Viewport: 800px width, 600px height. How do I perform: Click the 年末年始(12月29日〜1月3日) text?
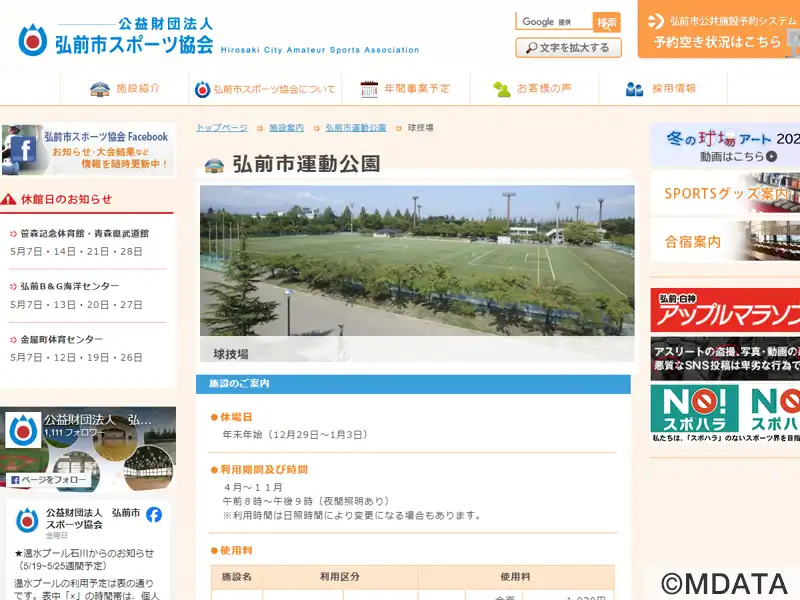[295, 435]
